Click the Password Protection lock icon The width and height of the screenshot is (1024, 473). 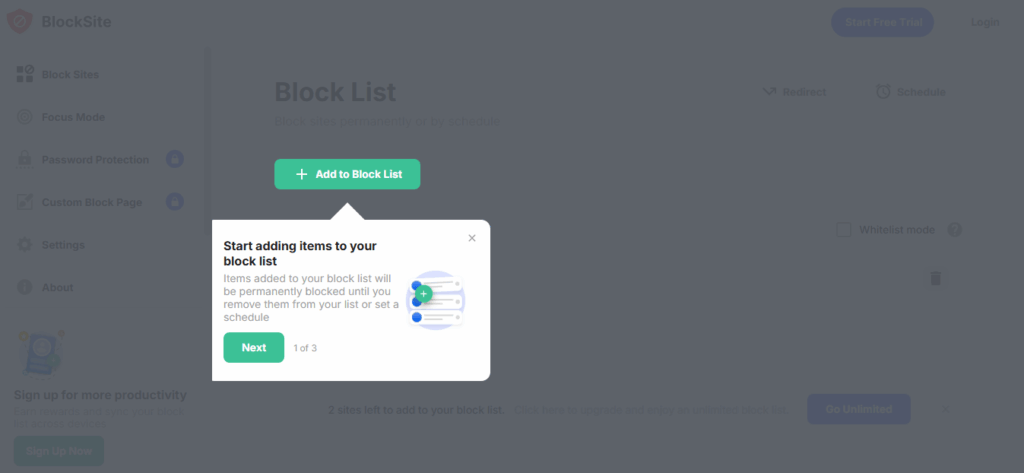25,160
